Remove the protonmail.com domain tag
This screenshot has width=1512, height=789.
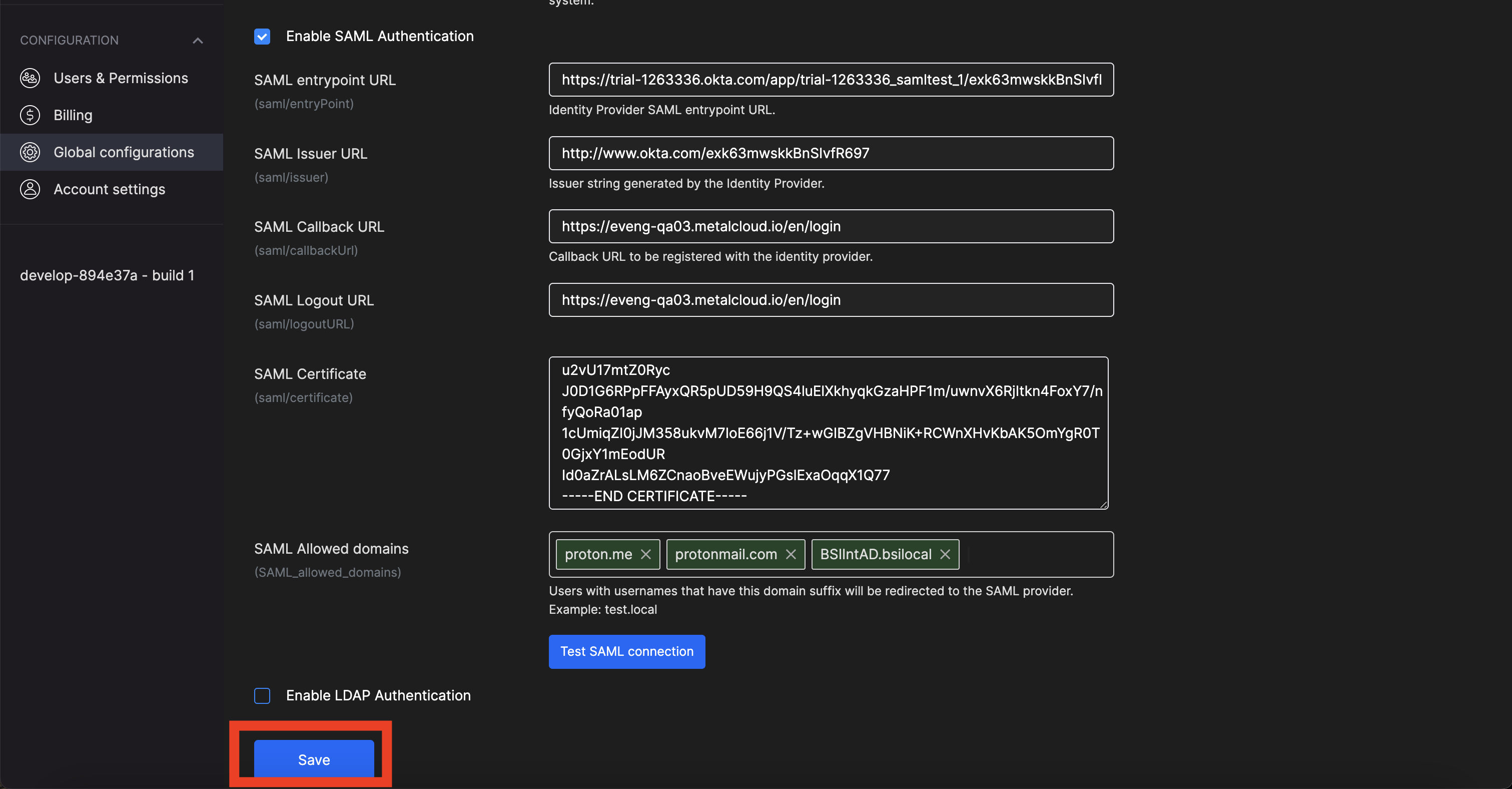pos(791,554)
